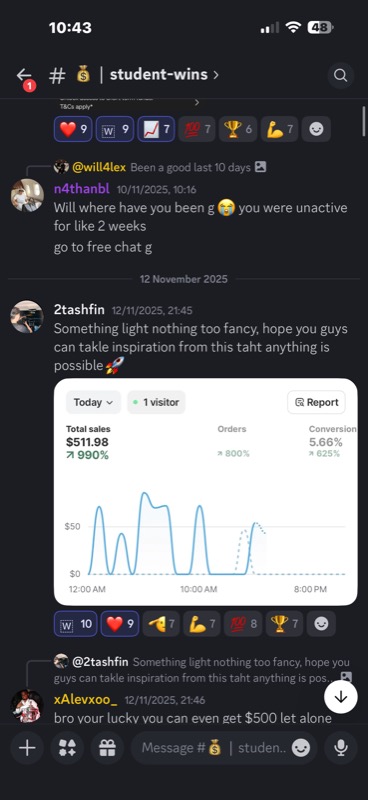
Task: Toggle the heart reaction with count 9 under chart
Action: 120,623
